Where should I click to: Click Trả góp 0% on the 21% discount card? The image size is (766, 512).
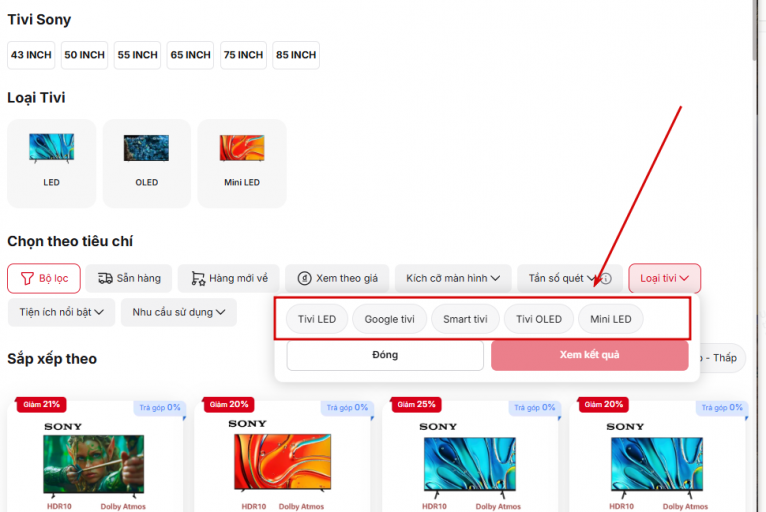click(x=160, y=407)
